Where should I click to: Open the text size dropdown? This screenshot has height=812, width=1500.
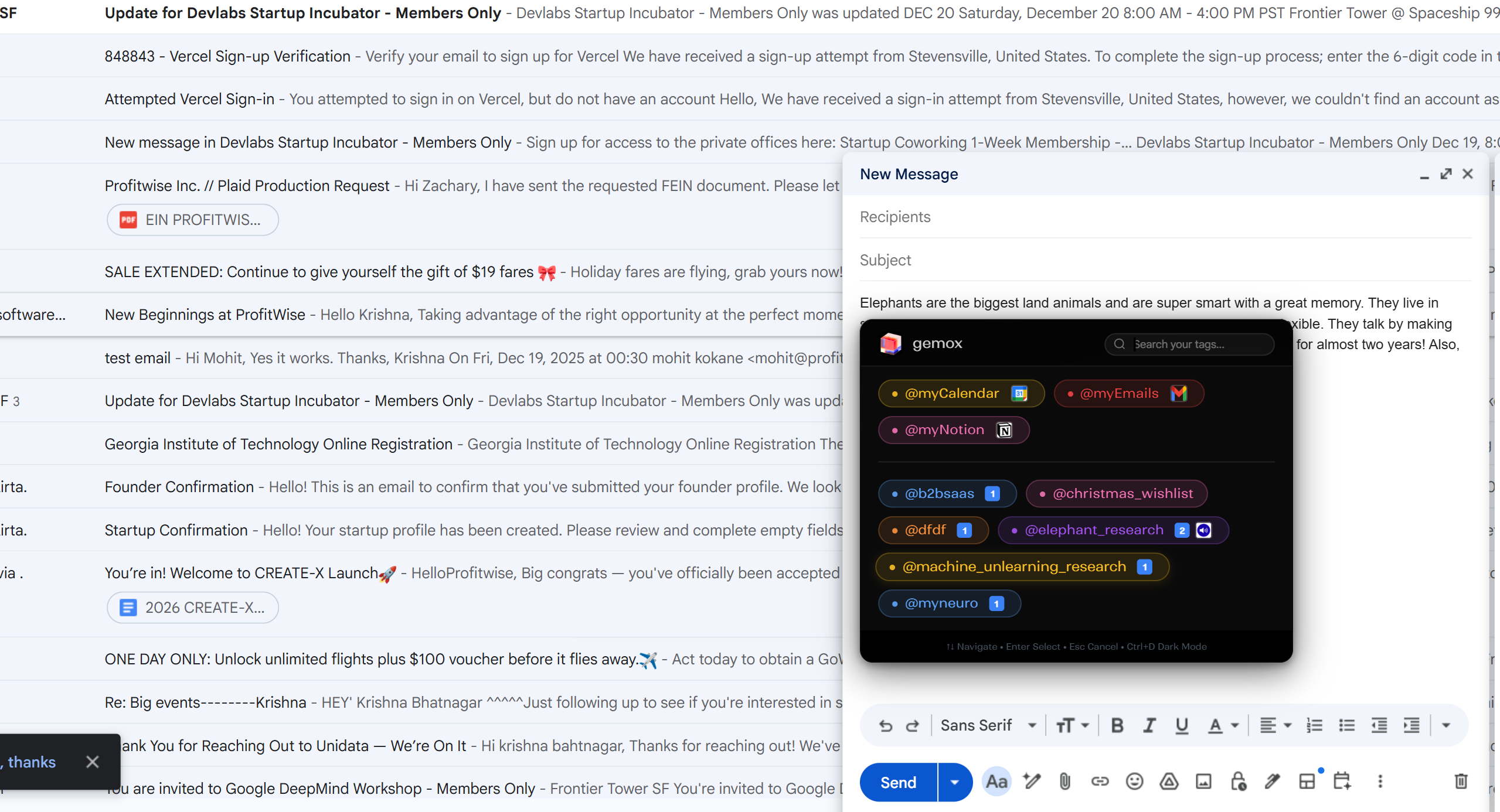(x=1073, y=726)
